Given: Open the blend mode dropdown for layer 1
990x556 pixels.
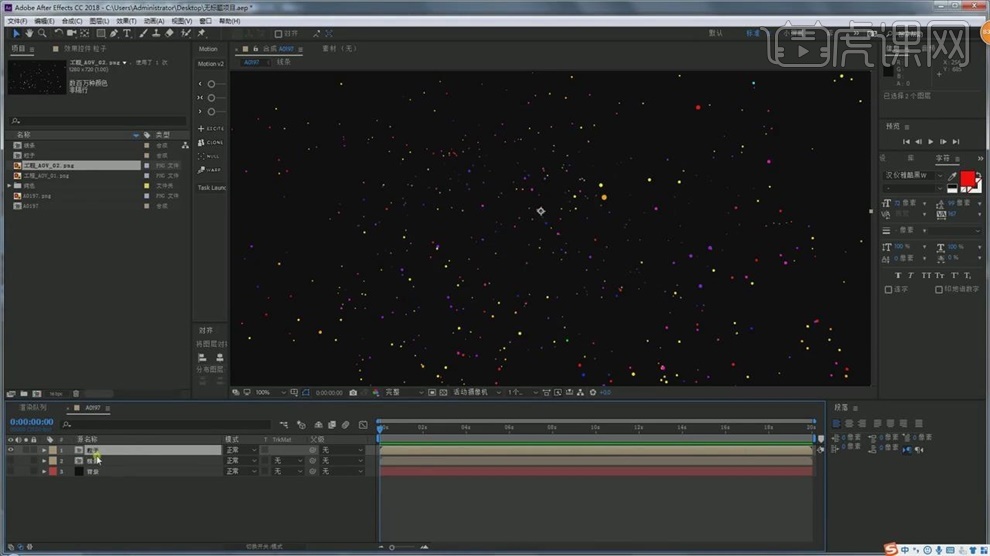Looking at the screenshot, I should tap(240, 450).
